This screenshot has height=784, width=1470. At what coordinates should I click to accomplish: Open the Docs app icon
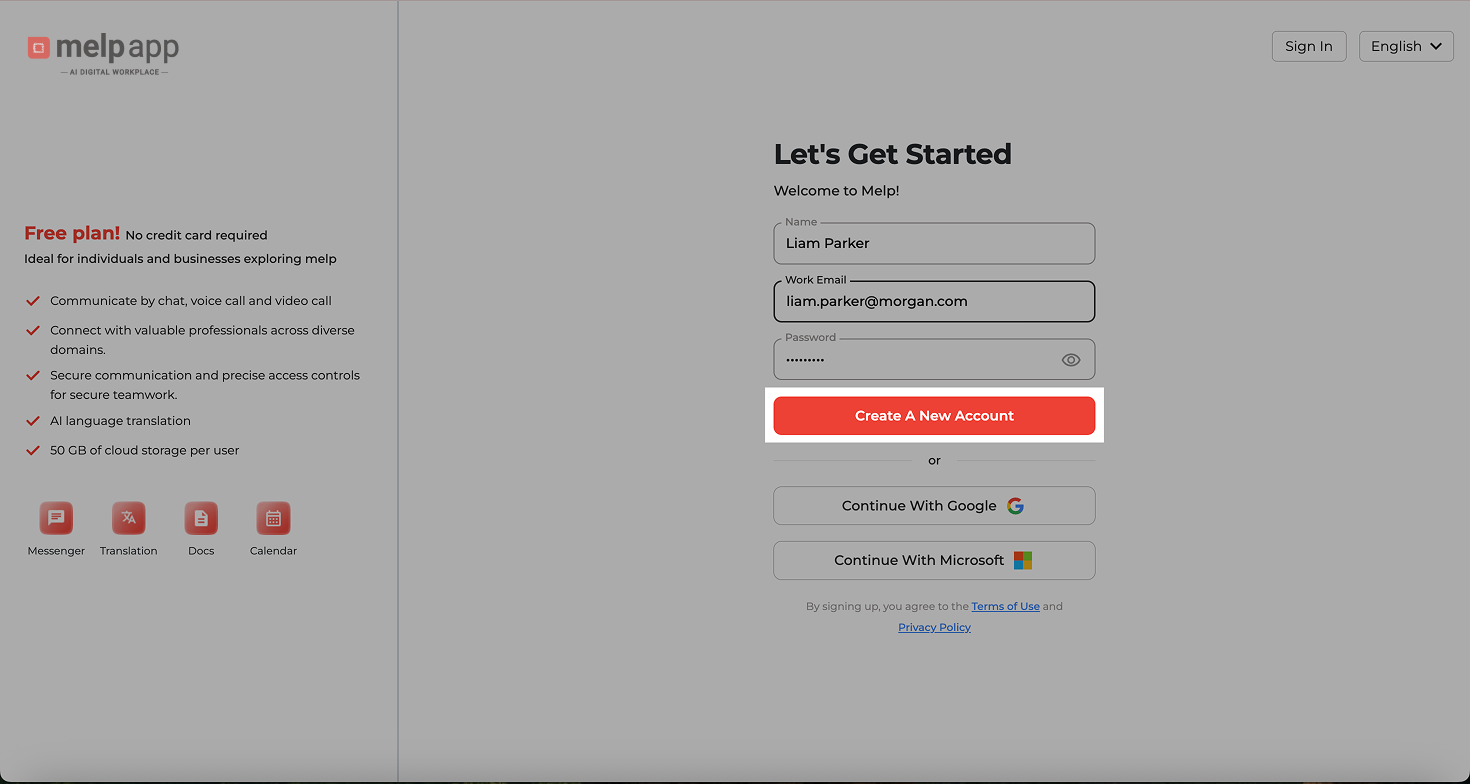point(201,518)
